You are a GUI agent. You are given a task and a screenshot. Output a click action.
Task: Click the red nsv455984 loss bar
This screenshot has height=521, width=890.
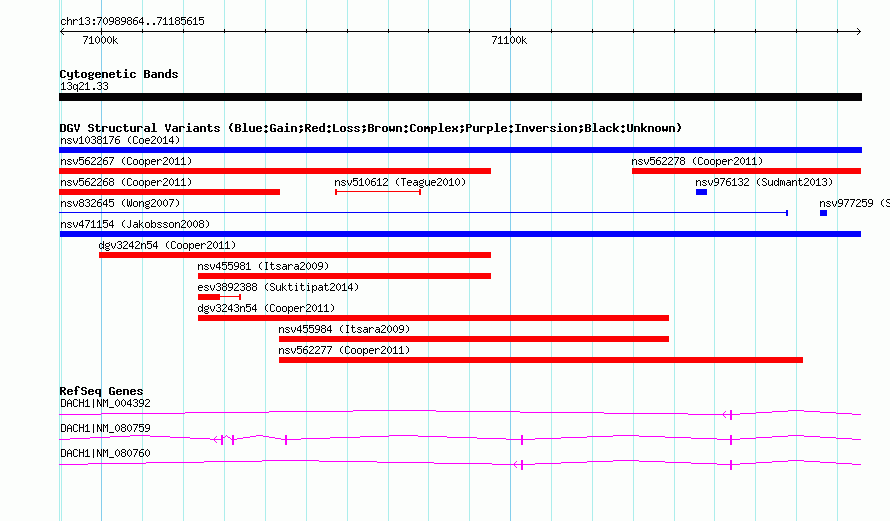click(x=474, y=339)
